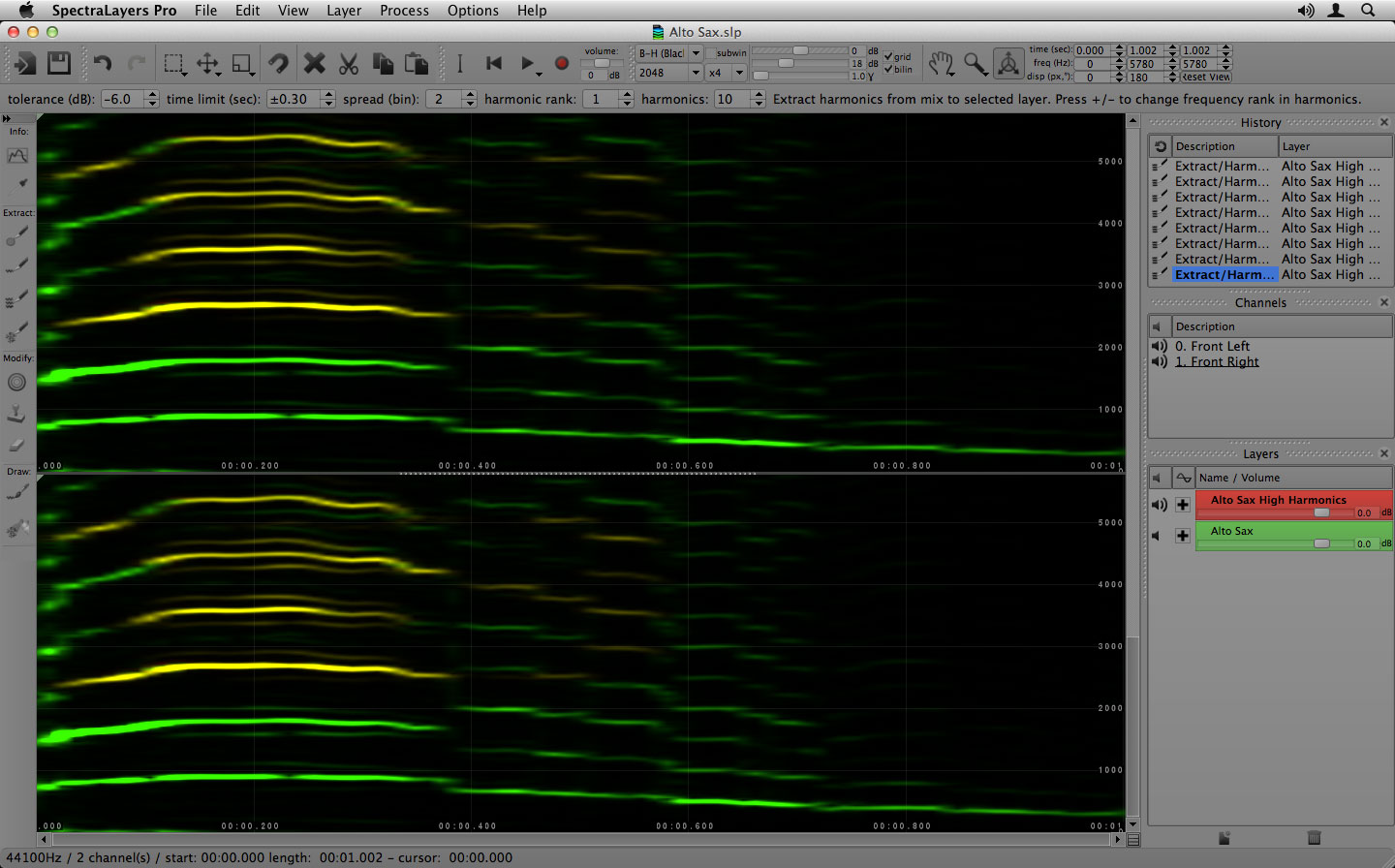
Task: Save project with the floppy disk icon
Action: pos(59,64)
